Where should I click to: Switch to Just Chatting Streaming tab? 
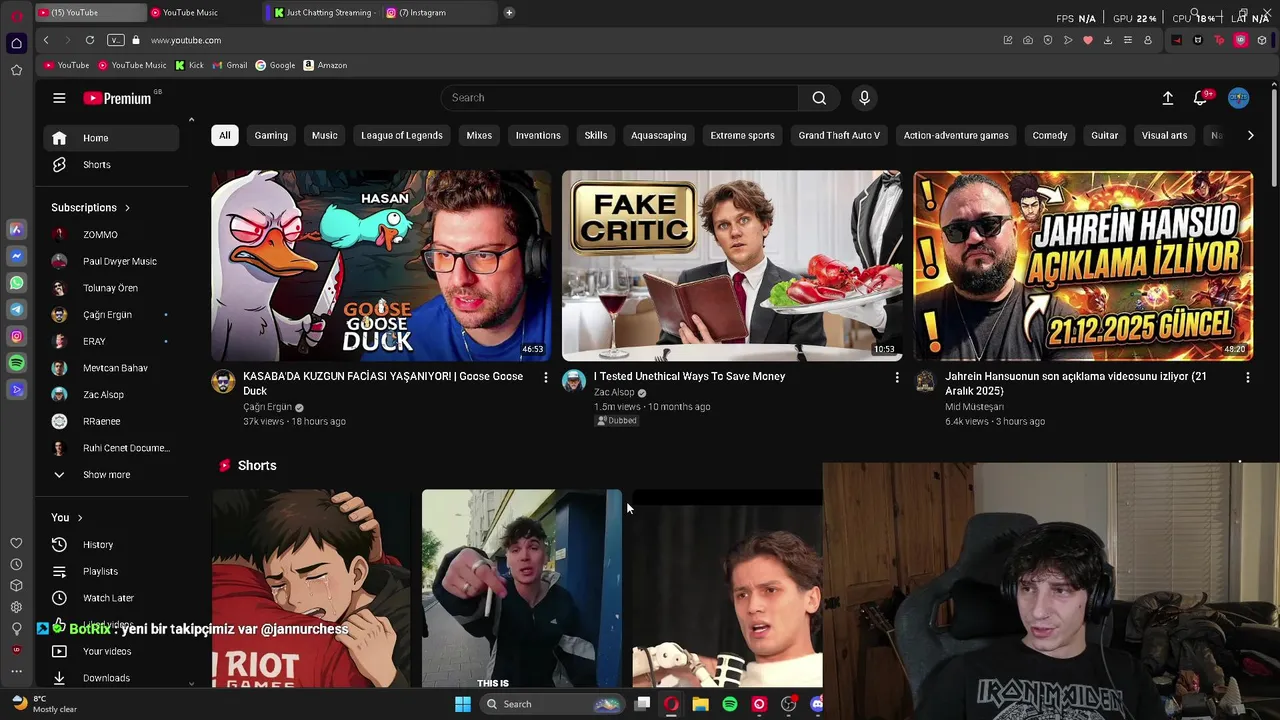coord(322,13)
